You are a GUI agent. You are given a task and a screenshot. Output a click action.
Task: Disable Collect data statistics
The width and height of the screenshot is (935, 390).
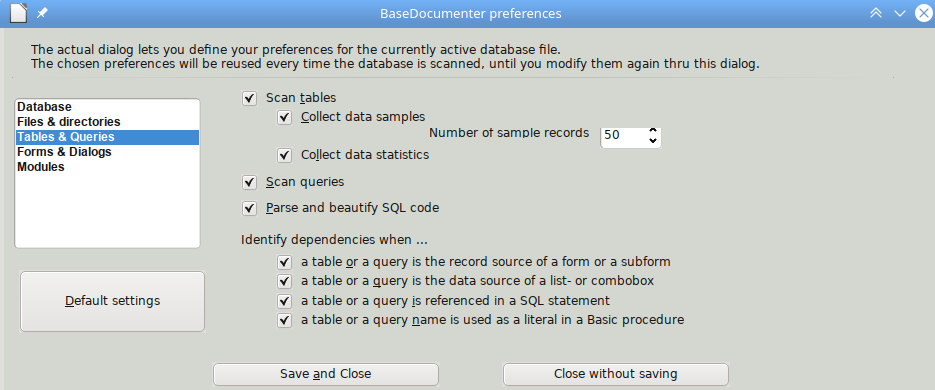point(284,156)
